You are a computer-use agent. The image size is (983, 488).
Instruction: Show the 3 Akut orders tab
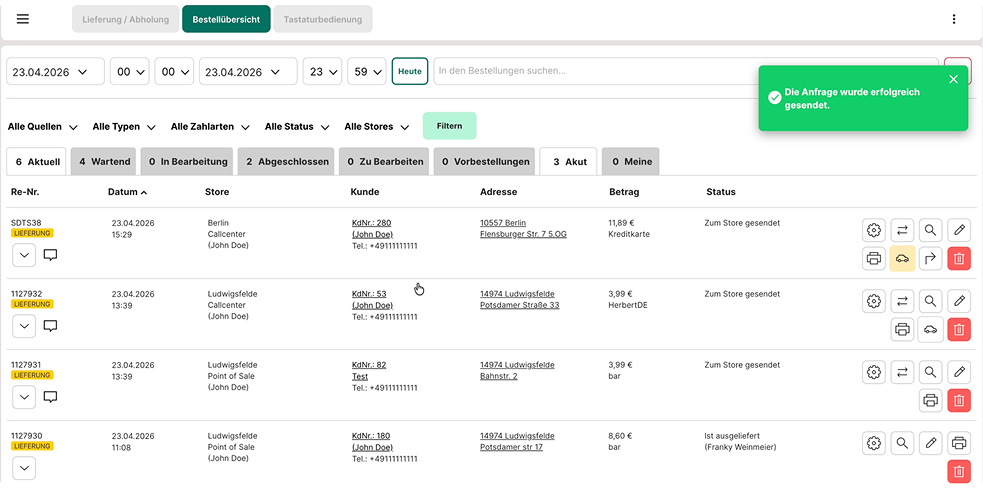click(569, 162)
